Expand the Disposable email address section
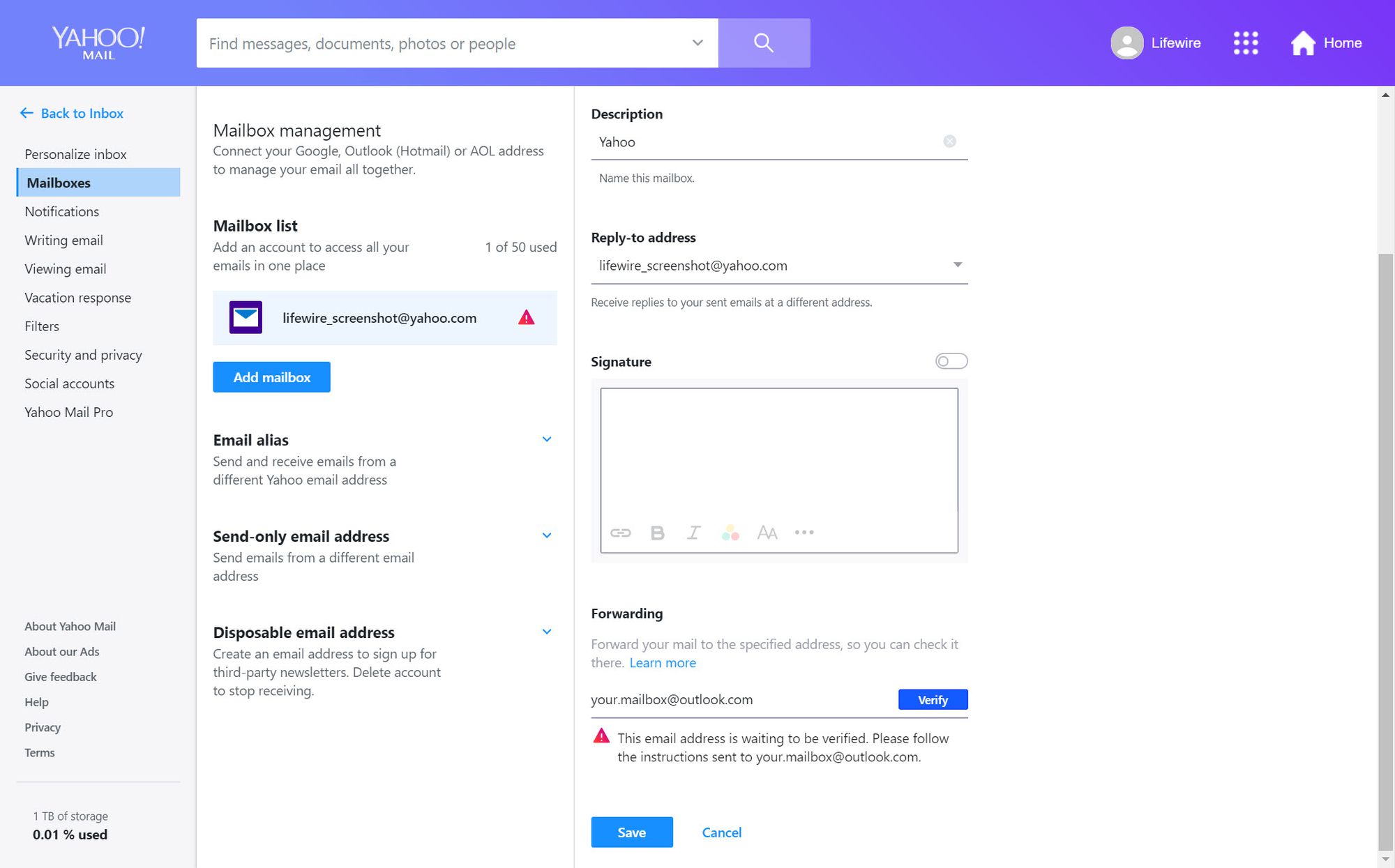Image resolution: width=1395 pixels, height=868 pixels. point(547,631)
